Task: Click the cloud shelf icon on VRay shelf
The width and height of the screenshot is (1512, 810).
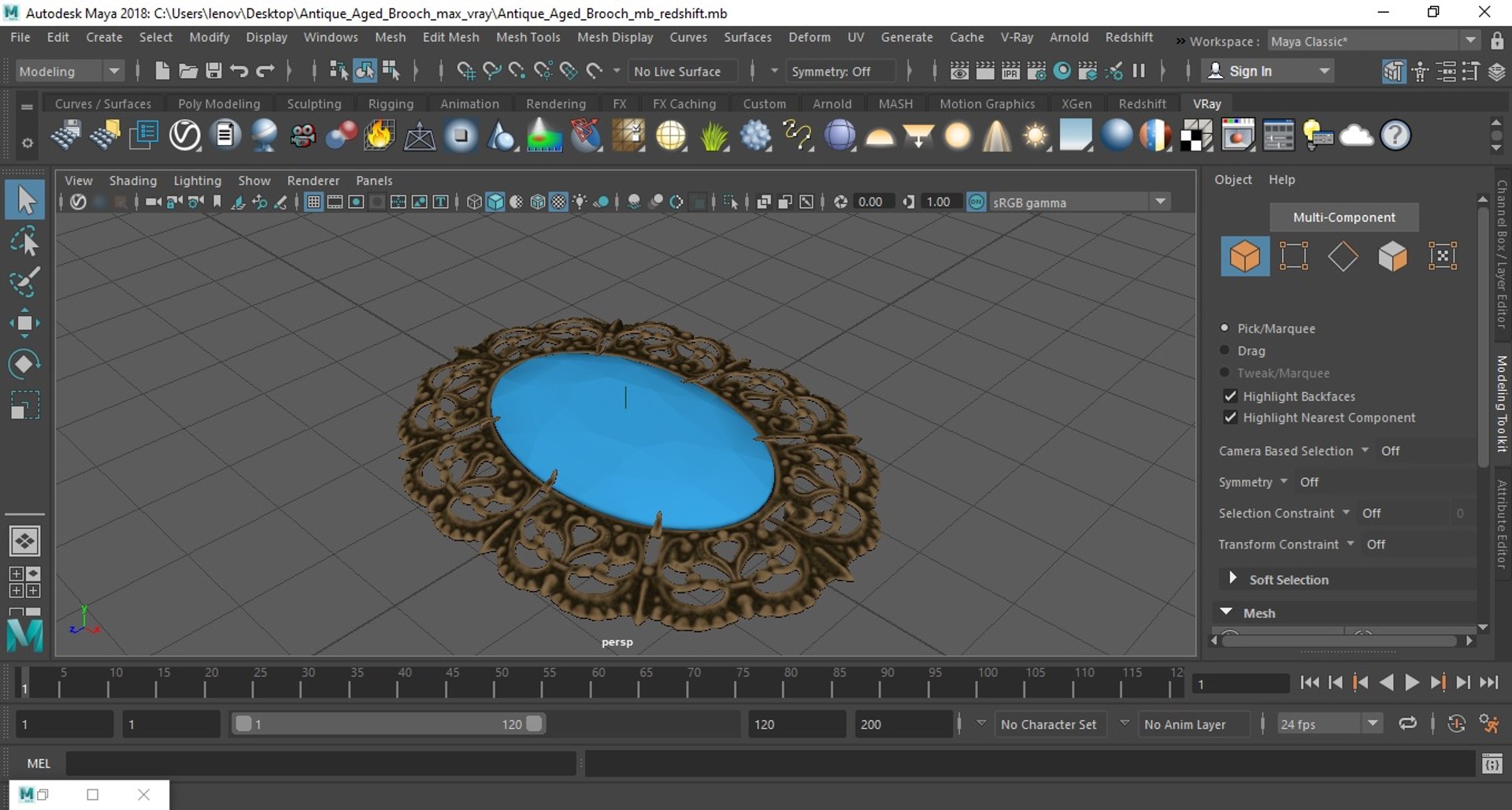Action: point(1356,136)
